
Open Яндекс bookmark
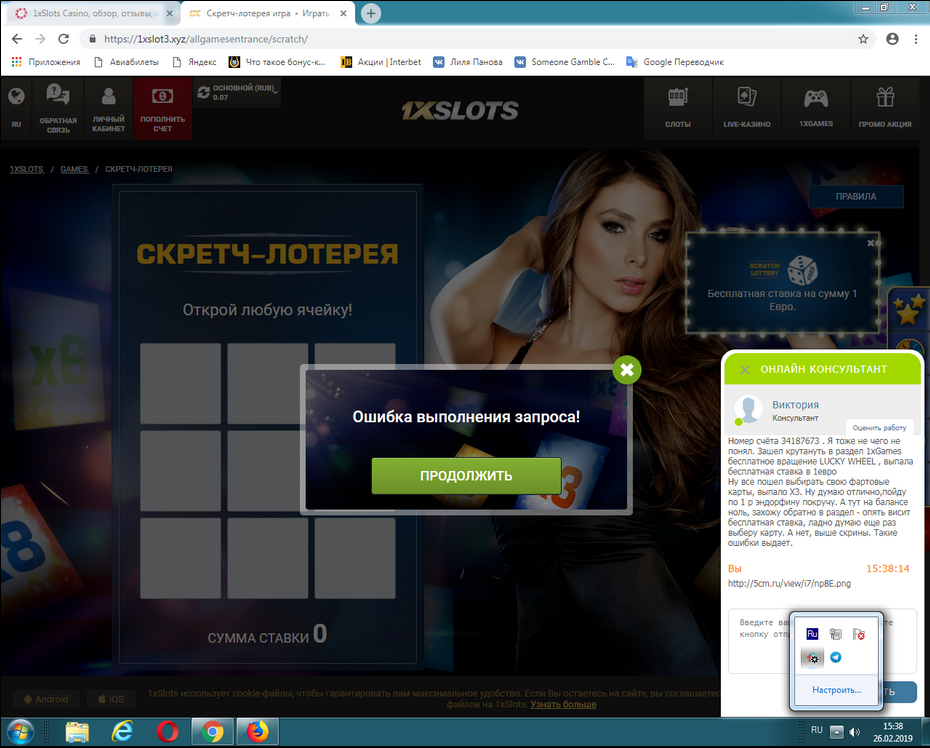coord(194,62)
